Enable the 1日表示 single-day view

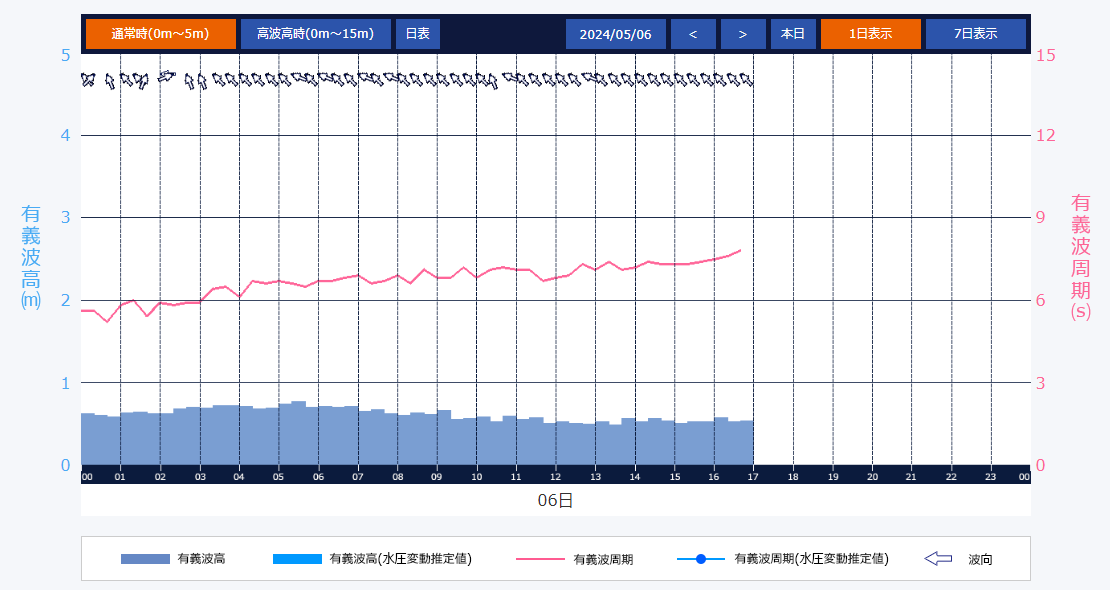870,34
